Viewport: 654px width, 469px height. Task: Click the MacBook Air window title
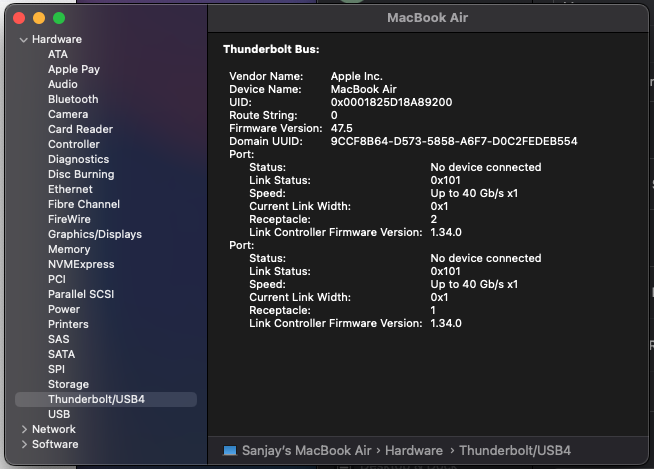point(428,18)
